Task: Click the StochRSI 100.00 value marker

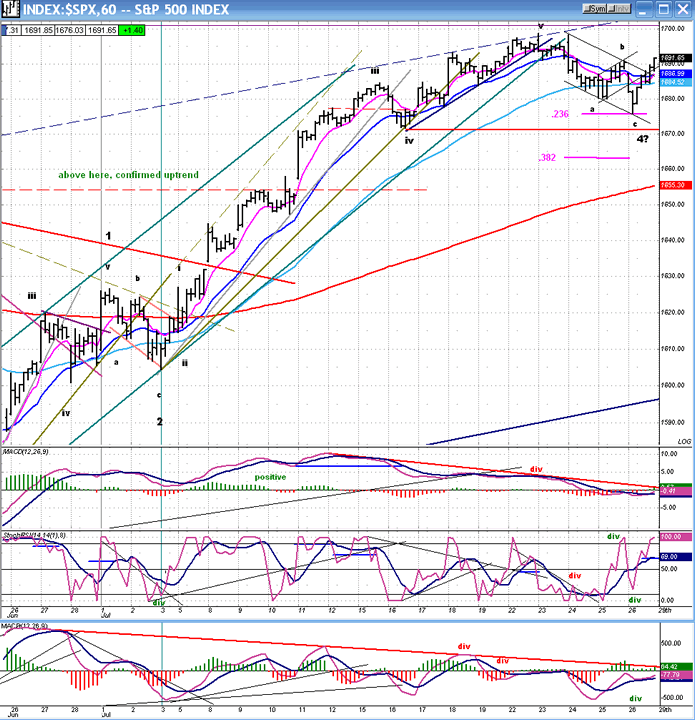Action: 675,537
